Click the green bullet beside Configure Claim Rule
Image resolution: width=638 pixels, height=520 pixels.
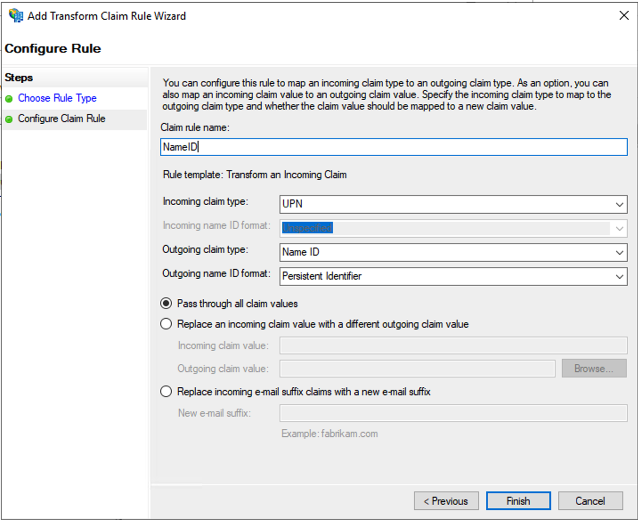9,119
